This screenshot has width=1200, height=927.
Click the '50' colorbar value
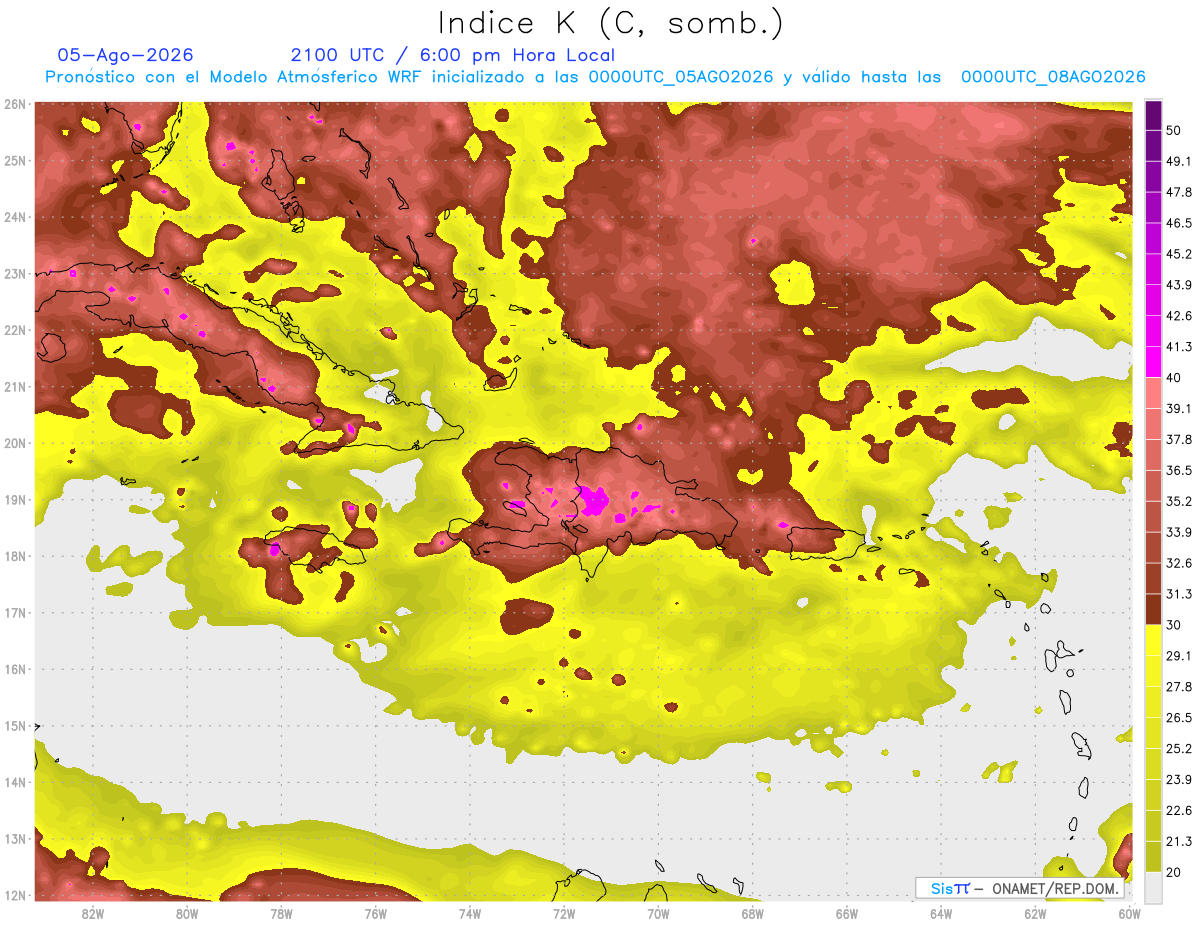point(1174,130)
